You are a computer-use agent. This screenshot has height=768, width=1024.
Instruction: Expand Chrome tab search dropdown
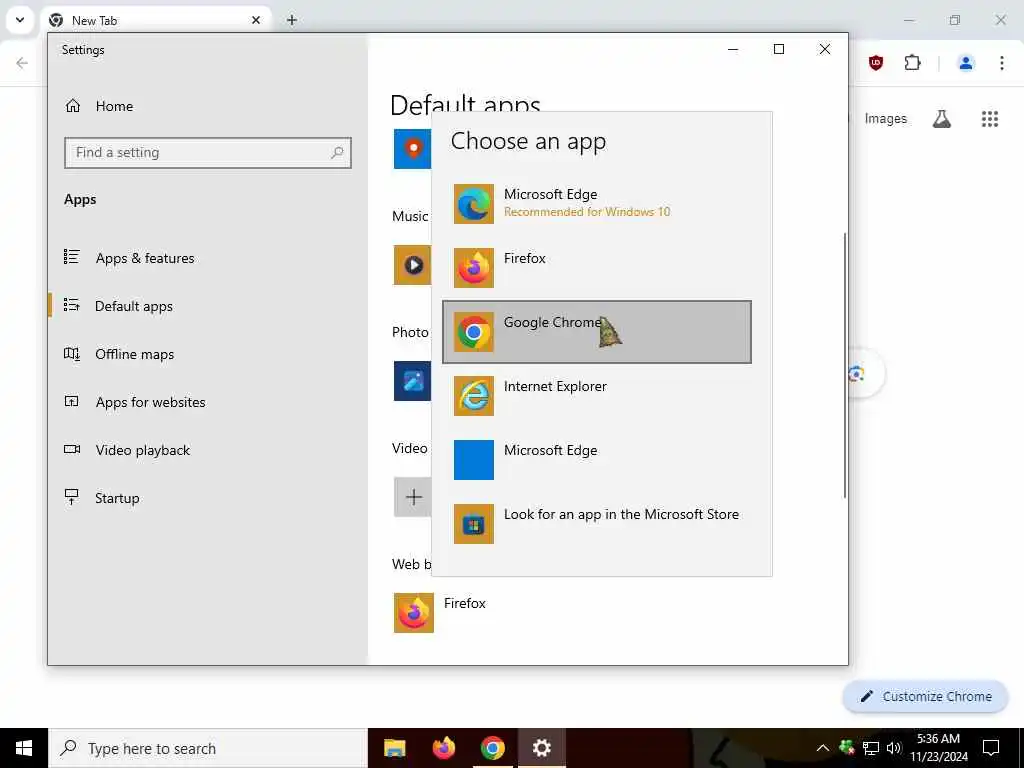pyautogui.click(x=20, y=20)
